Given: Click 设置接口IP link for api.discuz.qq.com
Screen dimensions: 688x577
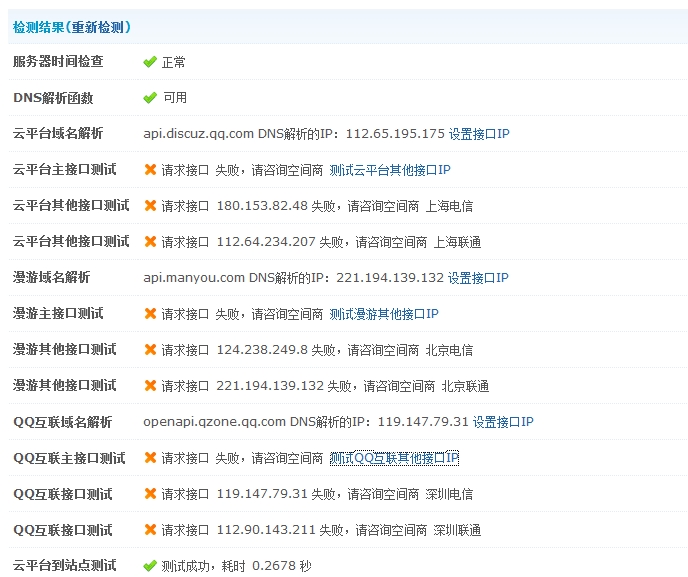Looking at the screenshot, I should pos(479,134).
